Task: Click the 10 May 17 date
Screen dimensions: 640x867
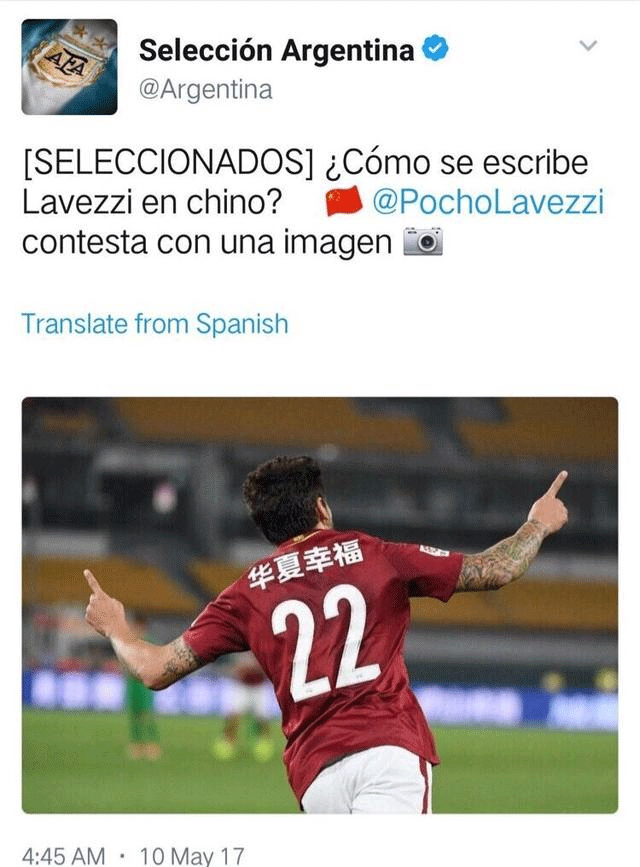Action: pyautogui.click(x=191, y=856)
